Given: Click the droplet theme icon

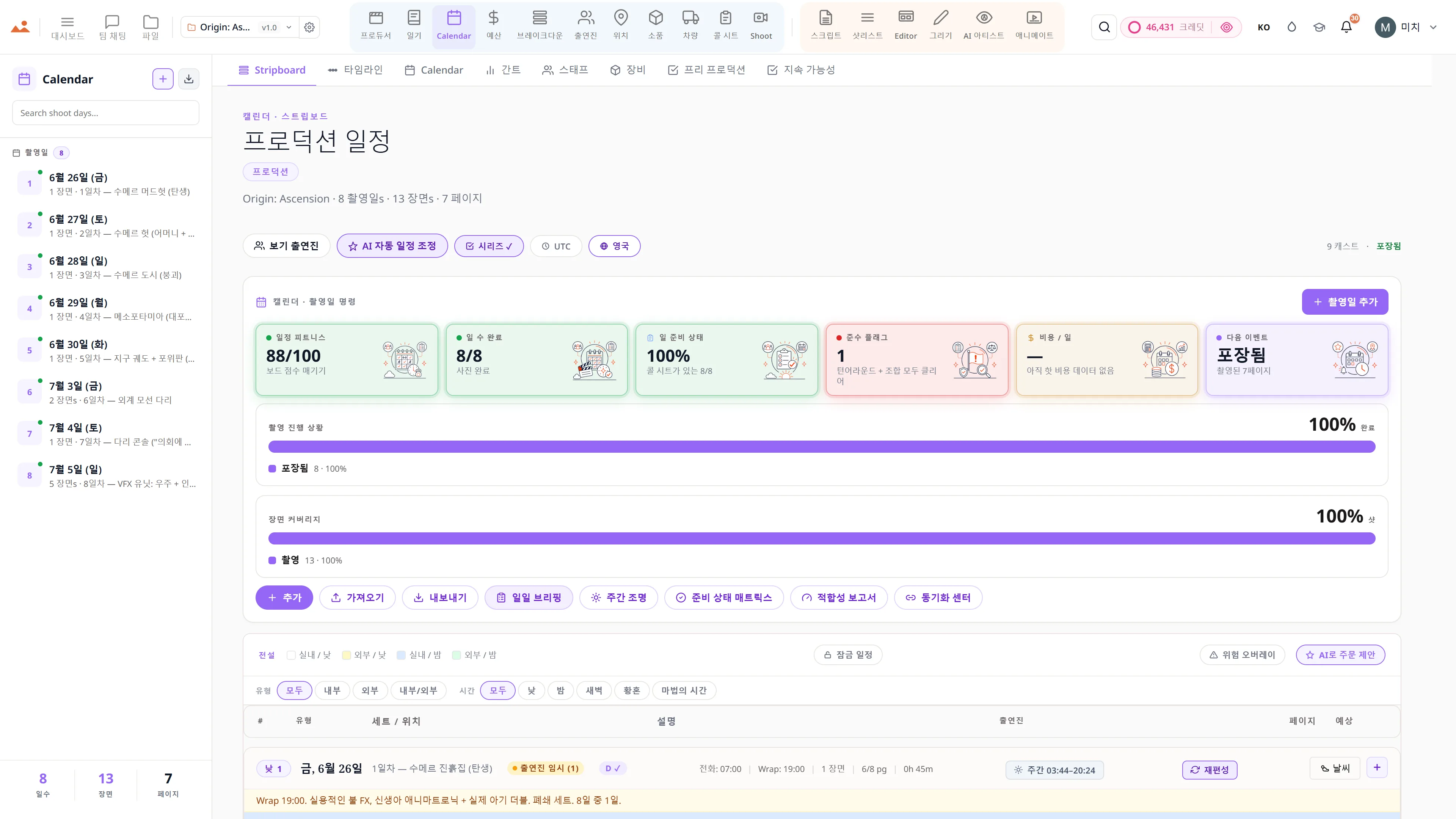Looking at the screenshot, I should (x=1291, y=27).
